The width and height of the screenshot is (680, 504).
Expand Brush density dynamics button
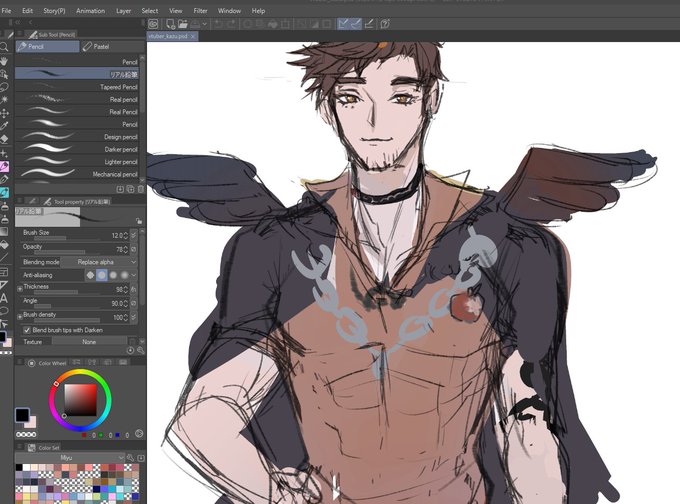click(134, 317)
